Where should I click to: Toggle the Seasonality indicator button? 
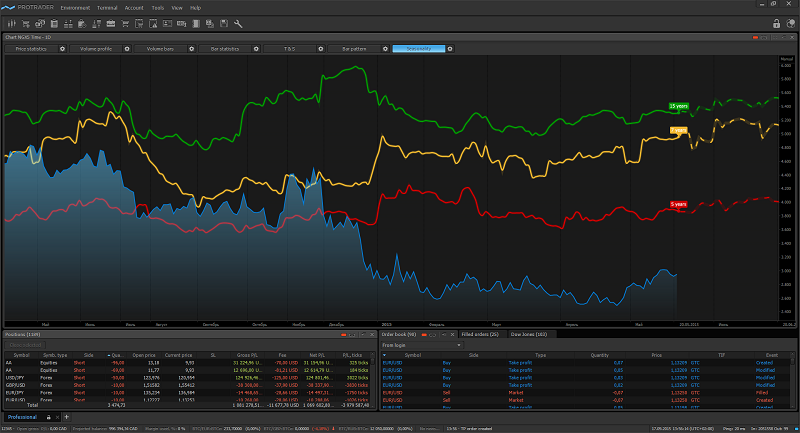point(419,48)
